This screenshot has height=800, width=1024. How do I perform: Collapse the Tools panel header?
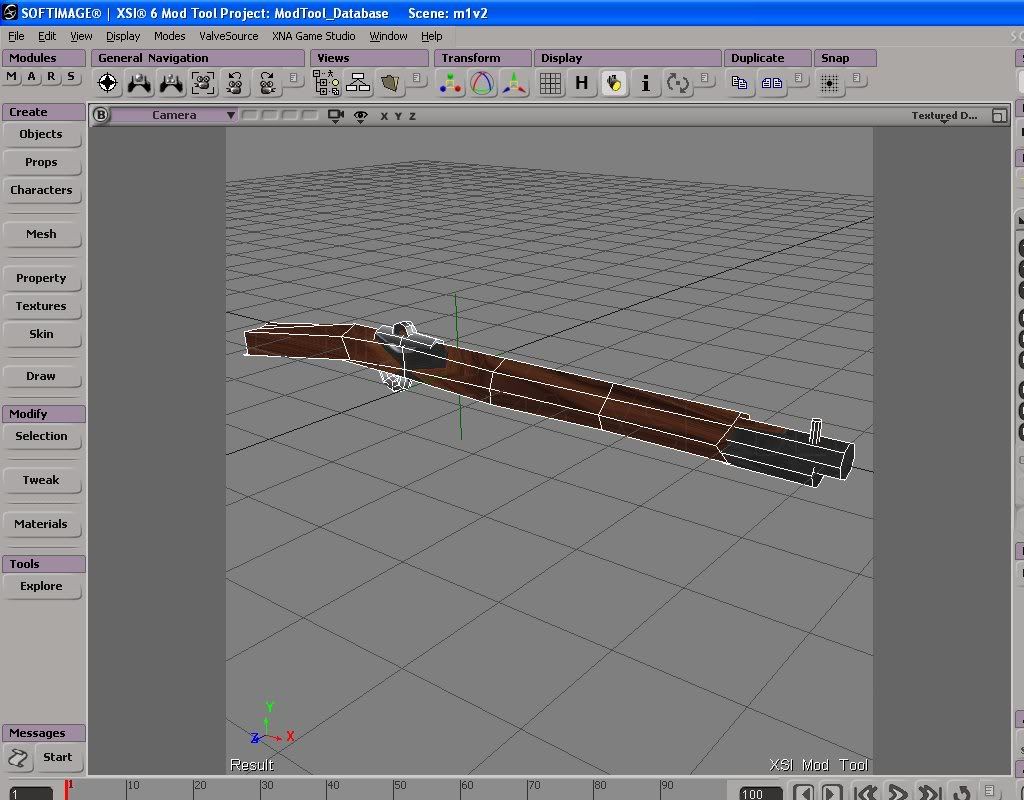(44, 564)
